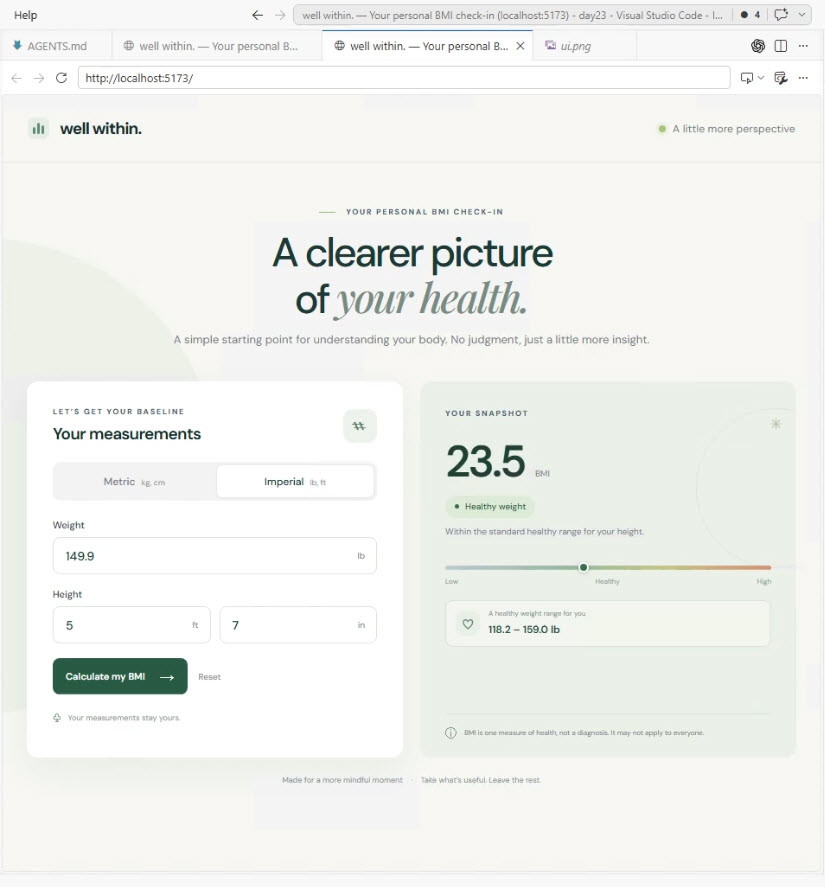The width and height of the screenshot is (825, 887).
Task: Click the device emulation icon in the browser bar
Action: click(747, 78)
